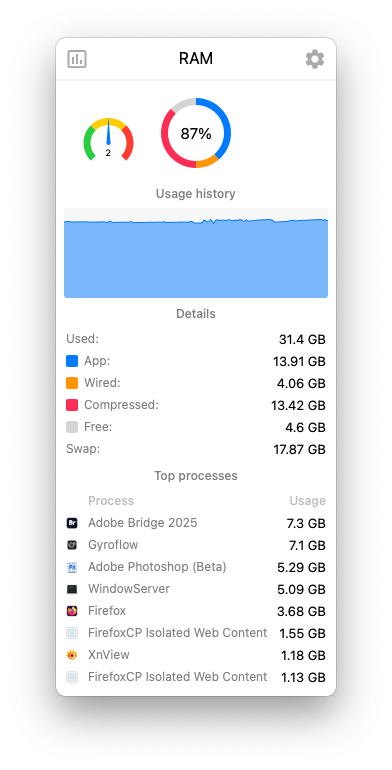The height and width of the screenshot is (770, 392).
Task: Click the Usage column header
Action: [x=308, y=501]
